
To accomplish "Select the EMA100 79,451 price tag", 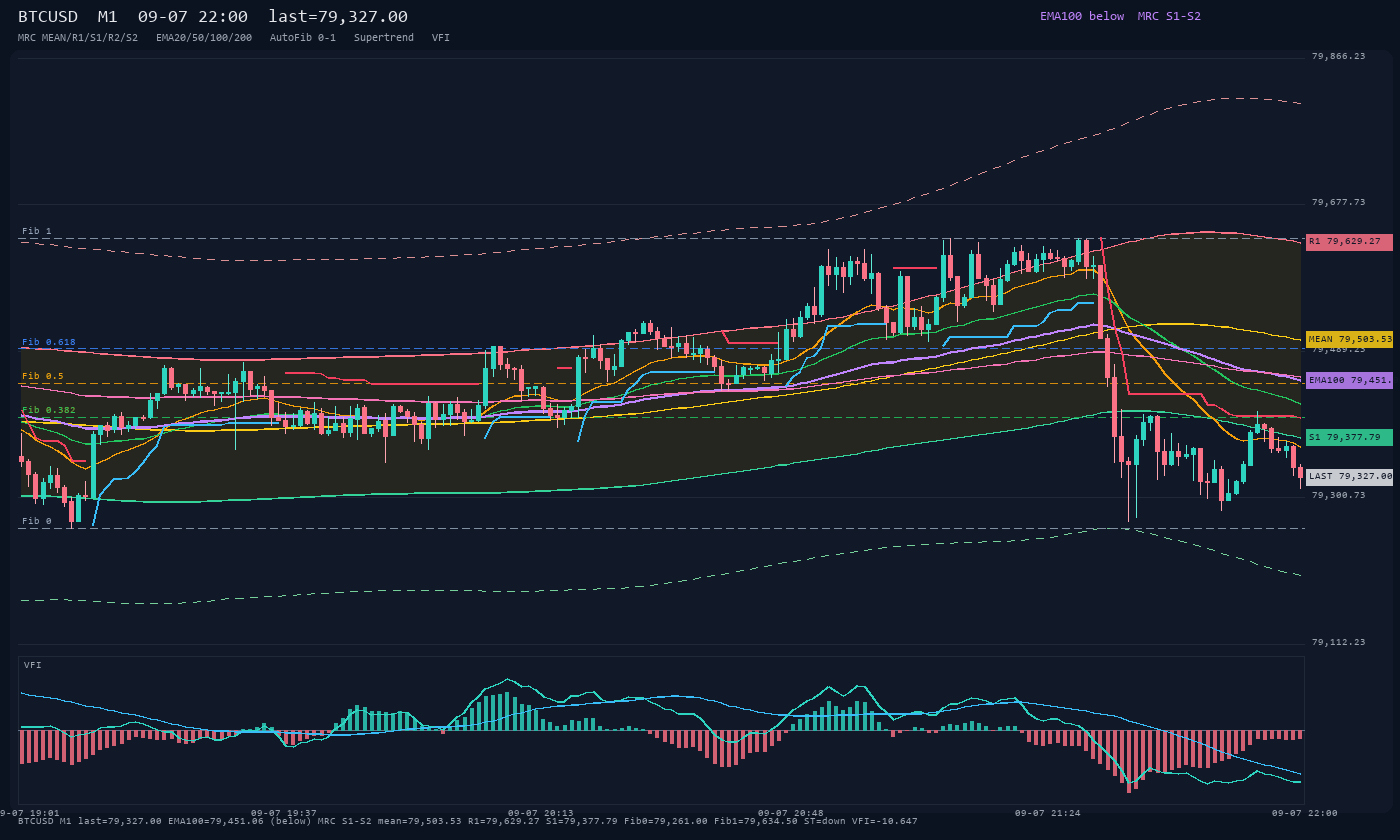I will click(1349, 380).
